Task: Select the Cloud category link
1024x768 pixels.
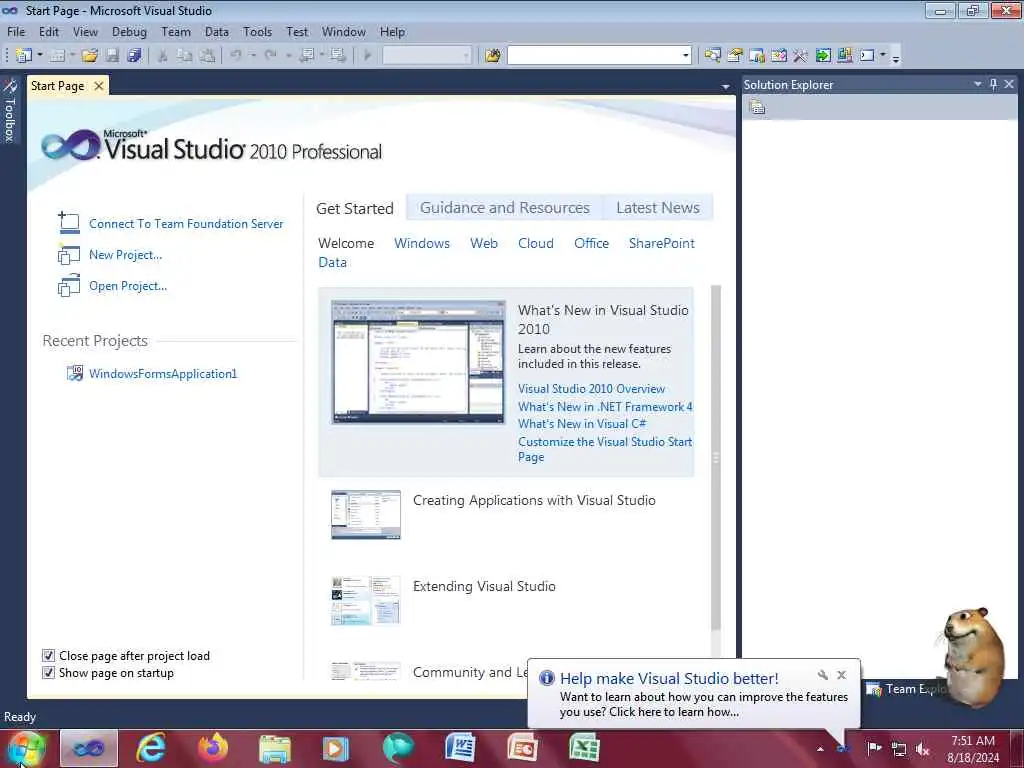Action: click(x=536, y=243)
